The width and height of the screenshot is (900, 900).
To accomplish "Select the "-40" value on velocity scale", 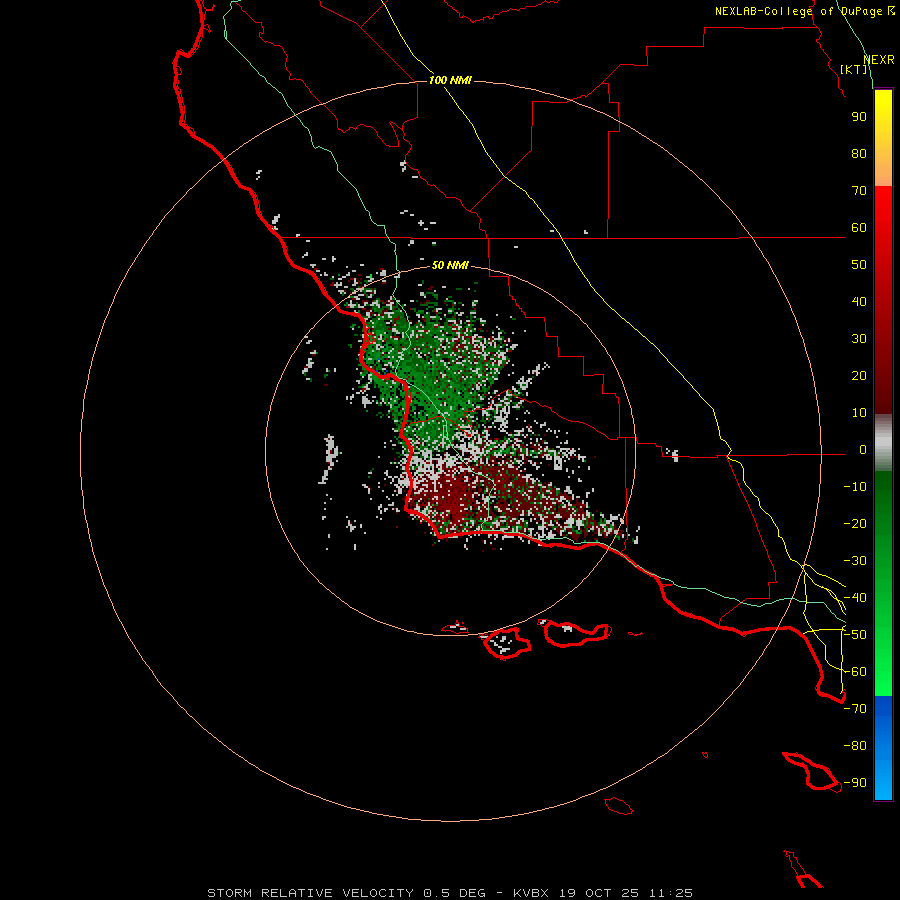I will (x=855, y=598).
